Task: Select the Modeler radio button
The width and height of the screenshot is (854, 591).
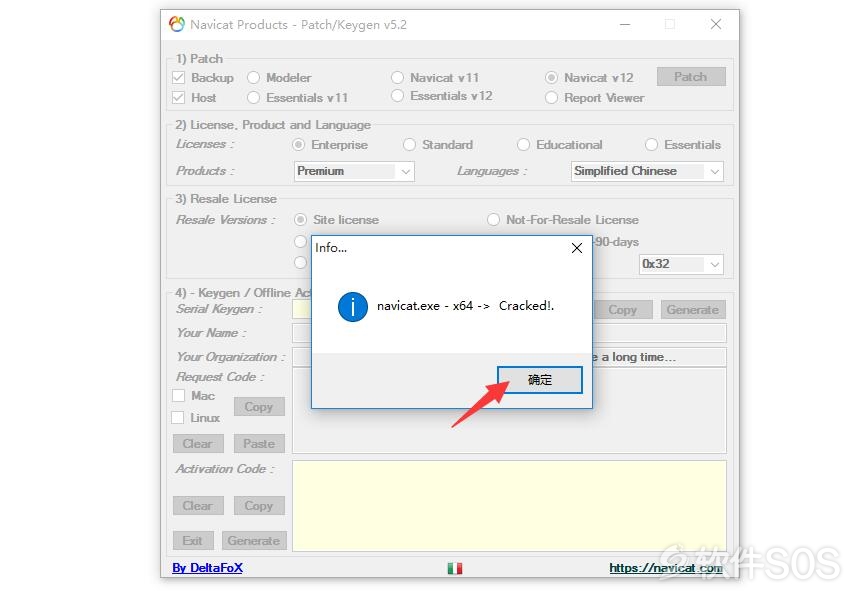Action: point(253,78)
